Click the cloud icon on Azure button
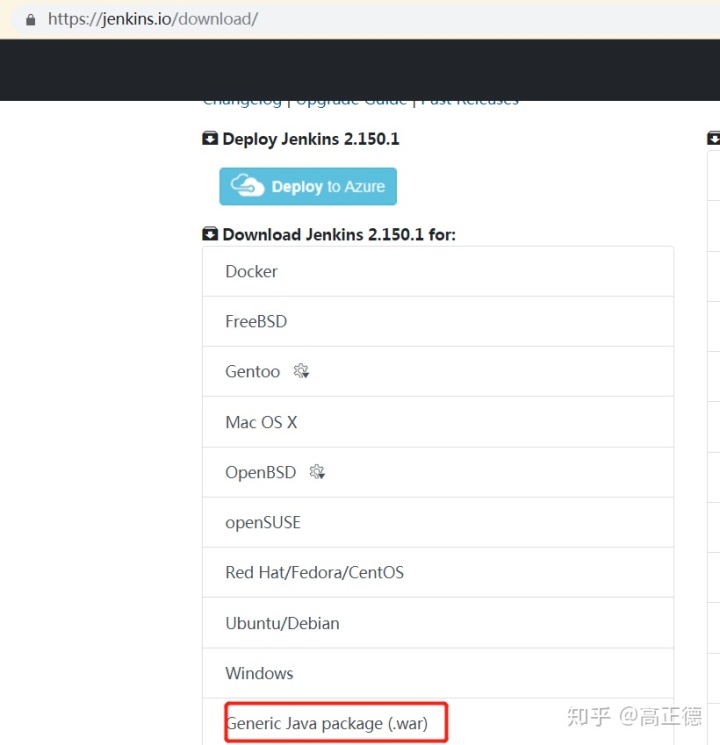Screen dimensions: 720x745 pyautogui.click(x=247, y=185)
